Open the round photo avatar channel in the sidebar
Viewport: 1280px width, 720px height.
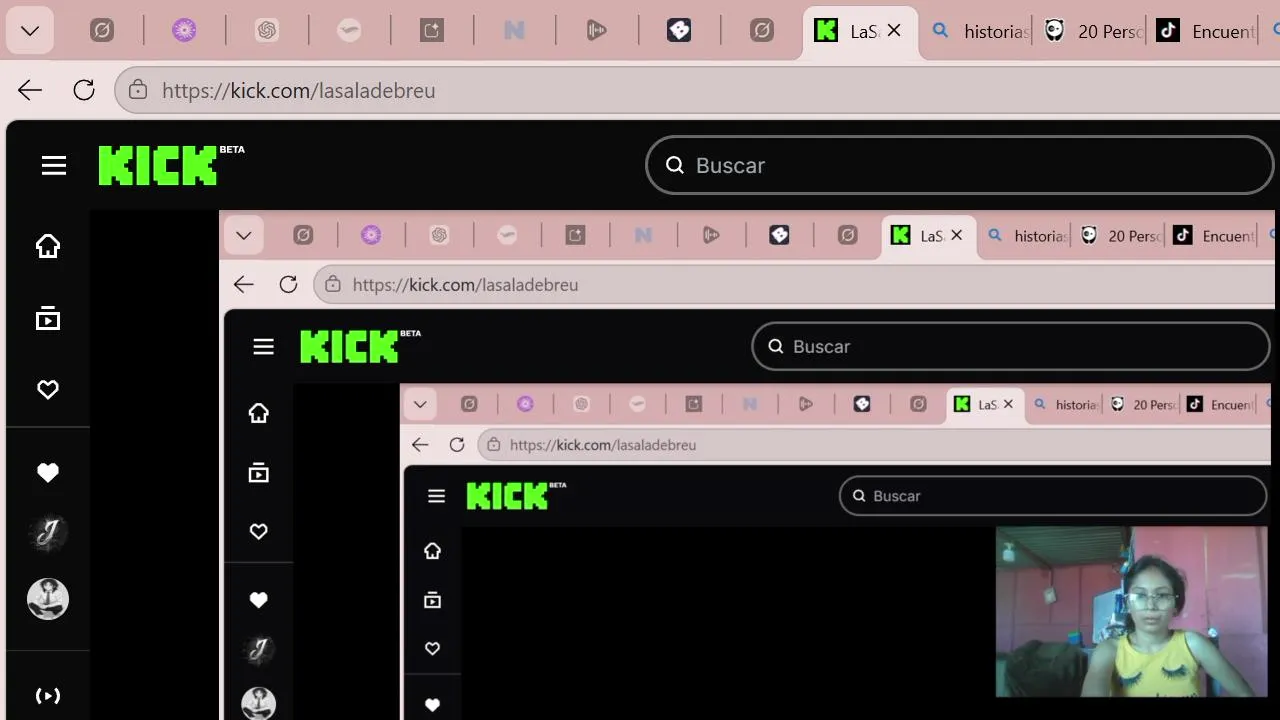pyautogui.click(x=48, y=599)
